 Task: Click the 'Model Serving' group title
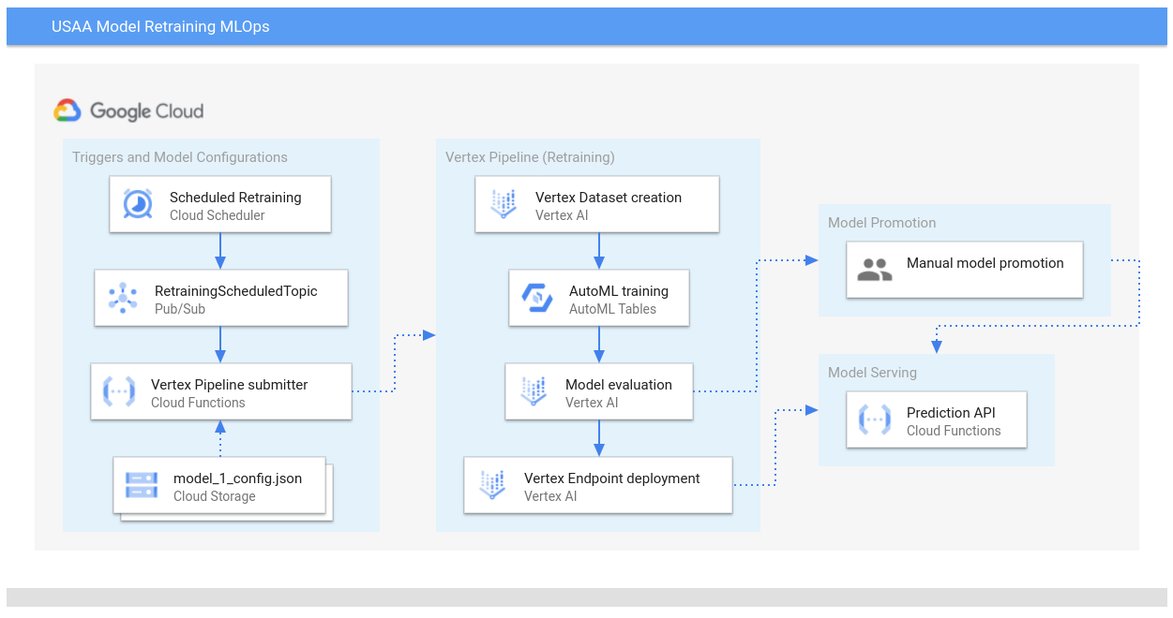pyautogui.click(x=872, y=373)
